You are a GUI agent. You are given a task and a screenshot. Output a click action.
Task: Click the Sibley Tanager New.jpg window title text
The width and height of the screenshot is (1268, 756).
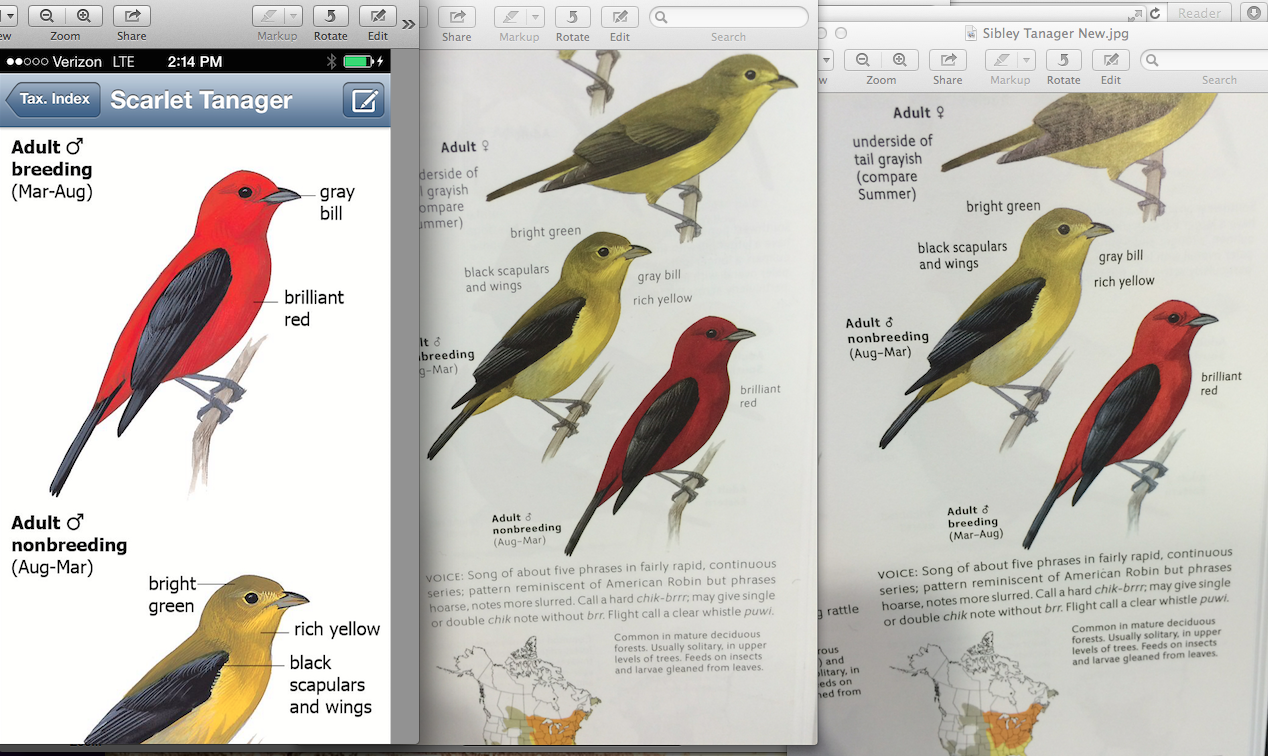click(x=1055, y=33)
